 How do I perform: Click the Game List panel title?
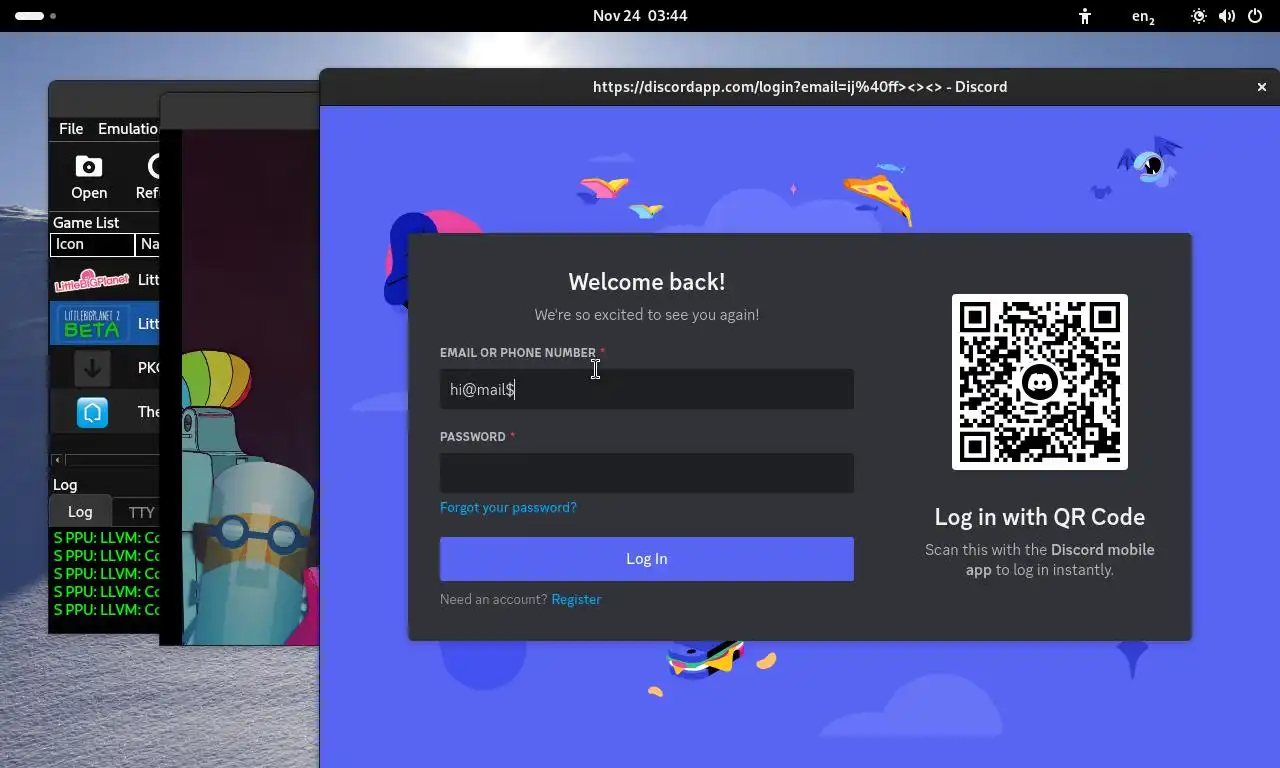(86, 223)
